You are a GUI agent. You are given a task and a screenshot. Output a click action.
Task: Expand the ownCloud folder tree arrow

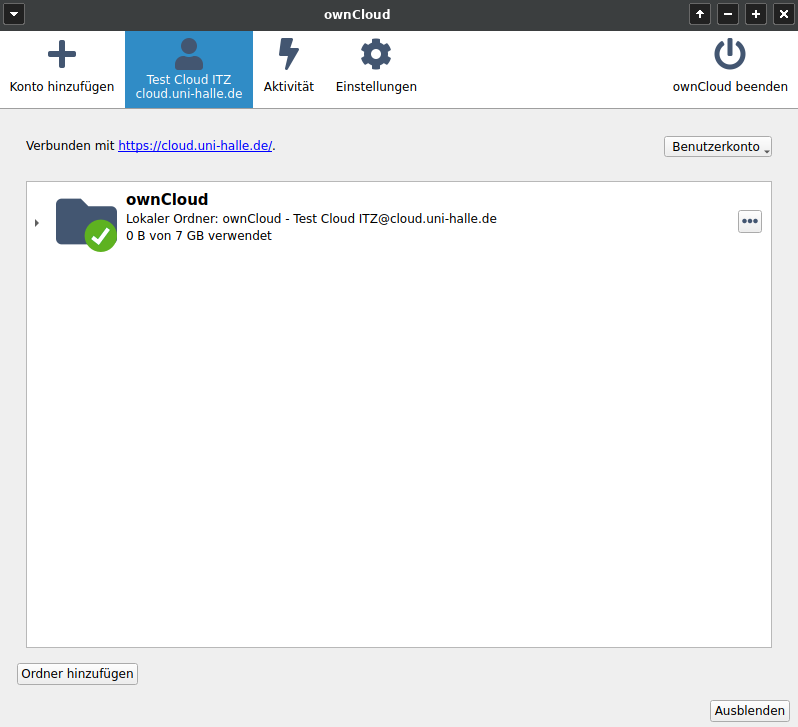click(37, 223)
